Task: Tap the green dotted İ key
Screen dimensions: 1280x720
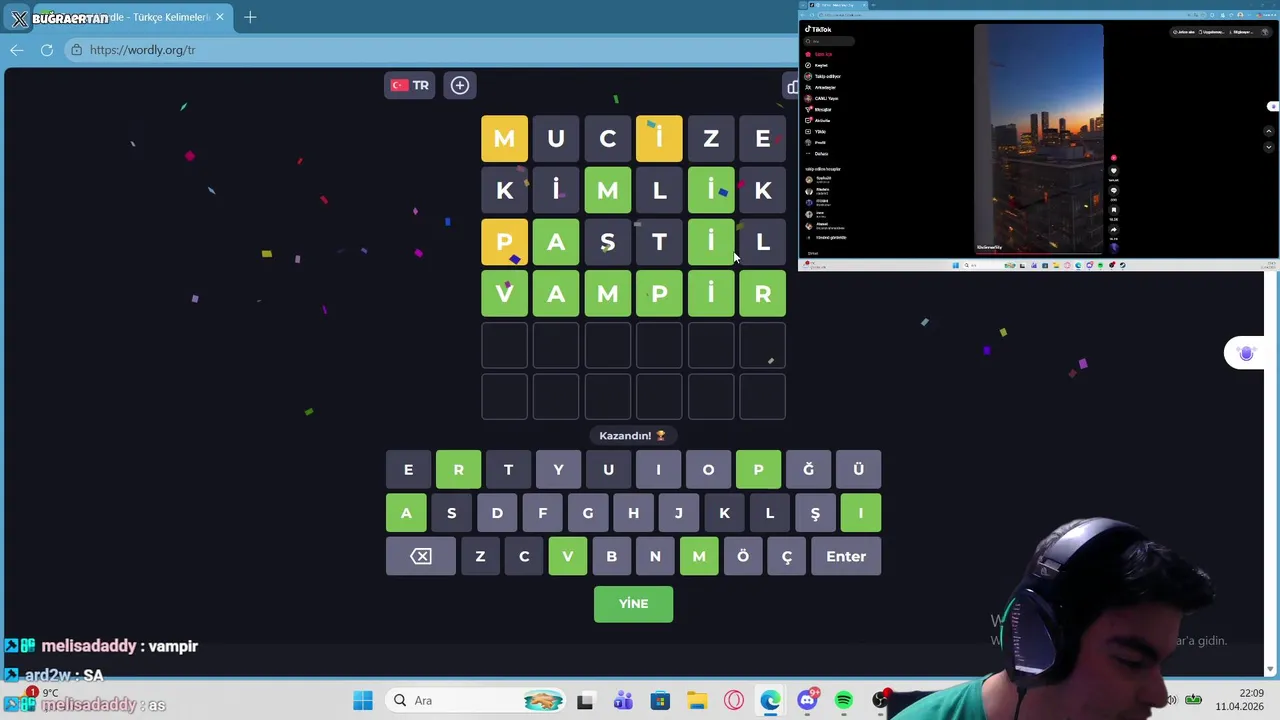Action: (x=860, y=513)
